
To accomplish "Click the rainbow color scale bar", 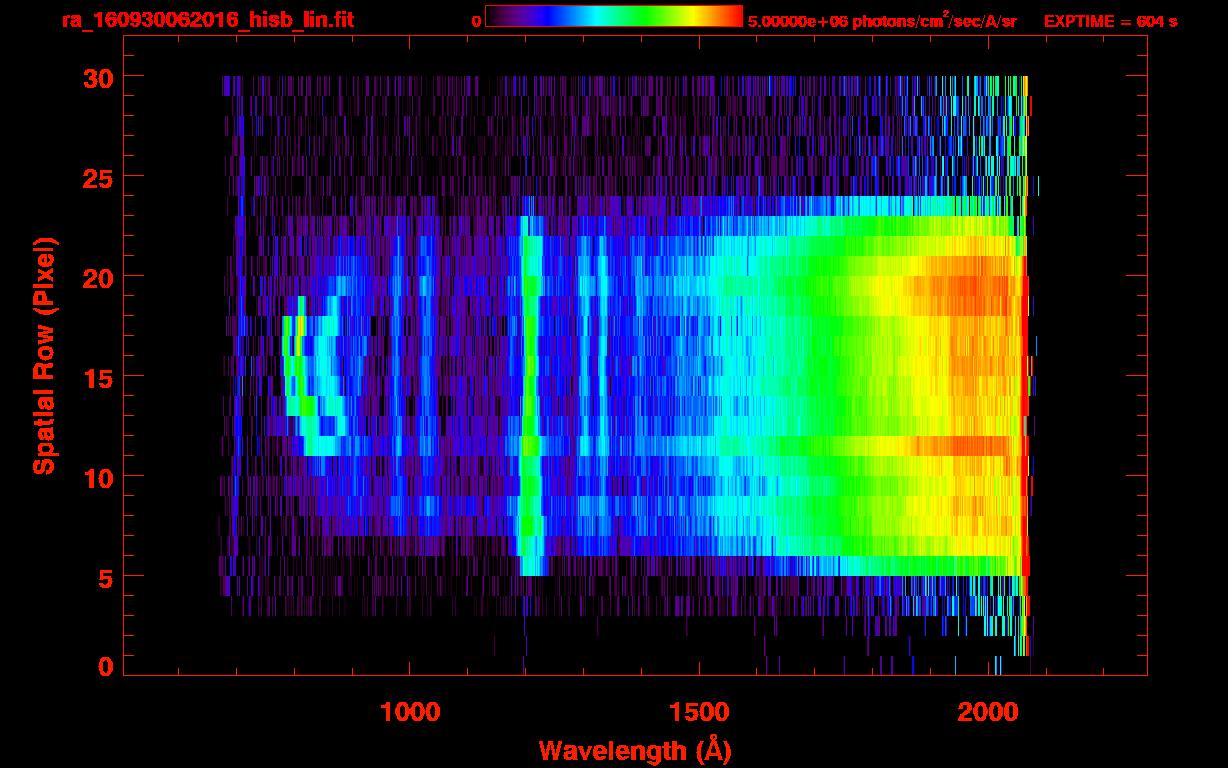I will (x=614, y=16).
